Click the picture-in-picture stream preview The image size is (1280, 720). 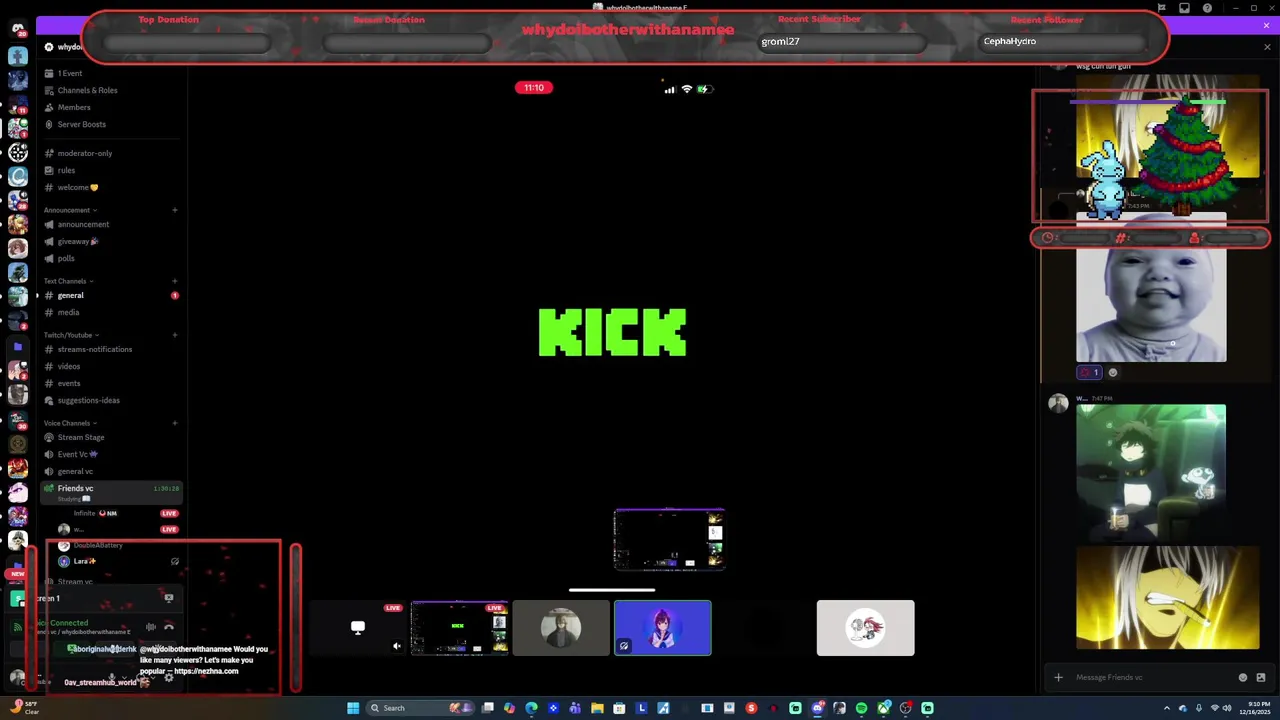click(x=669, y=540)
